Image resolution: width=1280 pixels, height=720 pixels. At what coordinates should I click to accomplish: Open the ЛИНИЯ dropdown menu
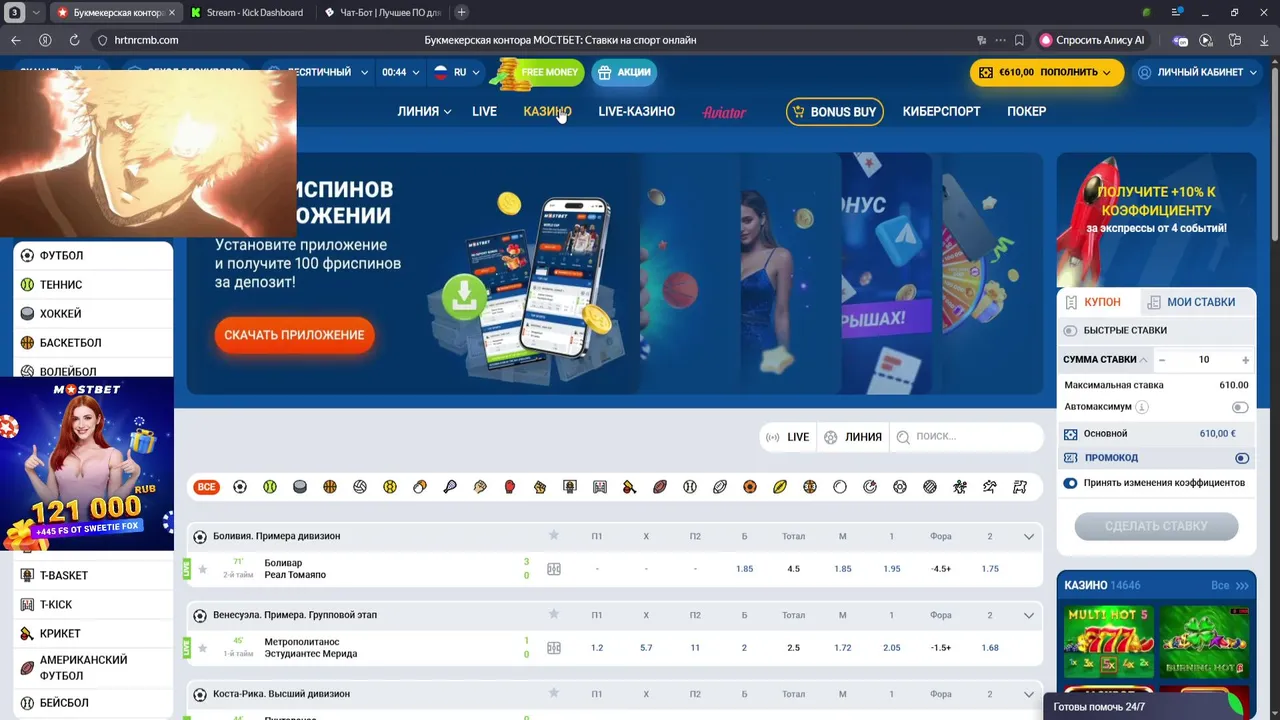click(x=424, y=112)
